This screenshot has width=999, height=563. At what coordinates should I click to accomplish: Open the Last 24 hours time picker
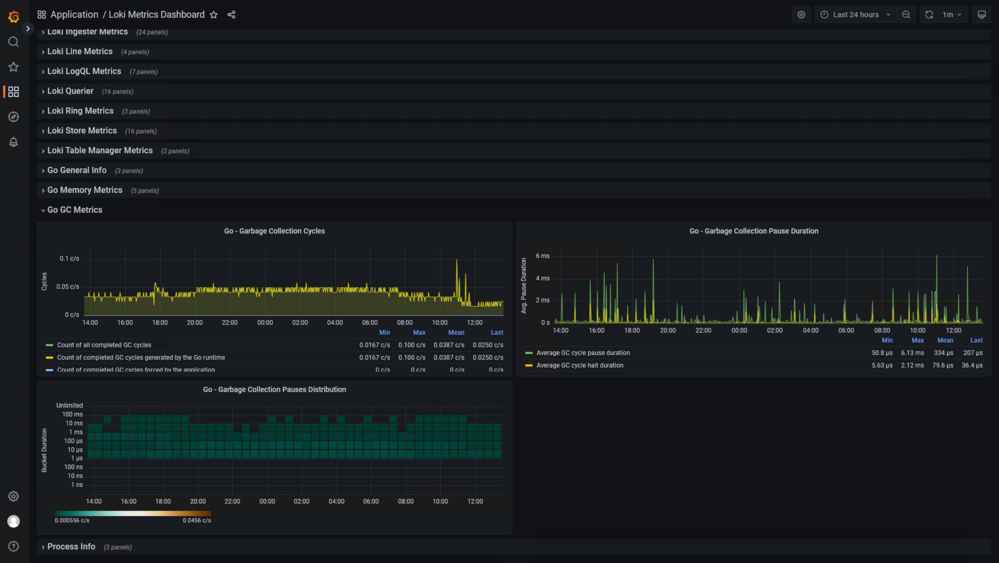(x=856, y=15)
